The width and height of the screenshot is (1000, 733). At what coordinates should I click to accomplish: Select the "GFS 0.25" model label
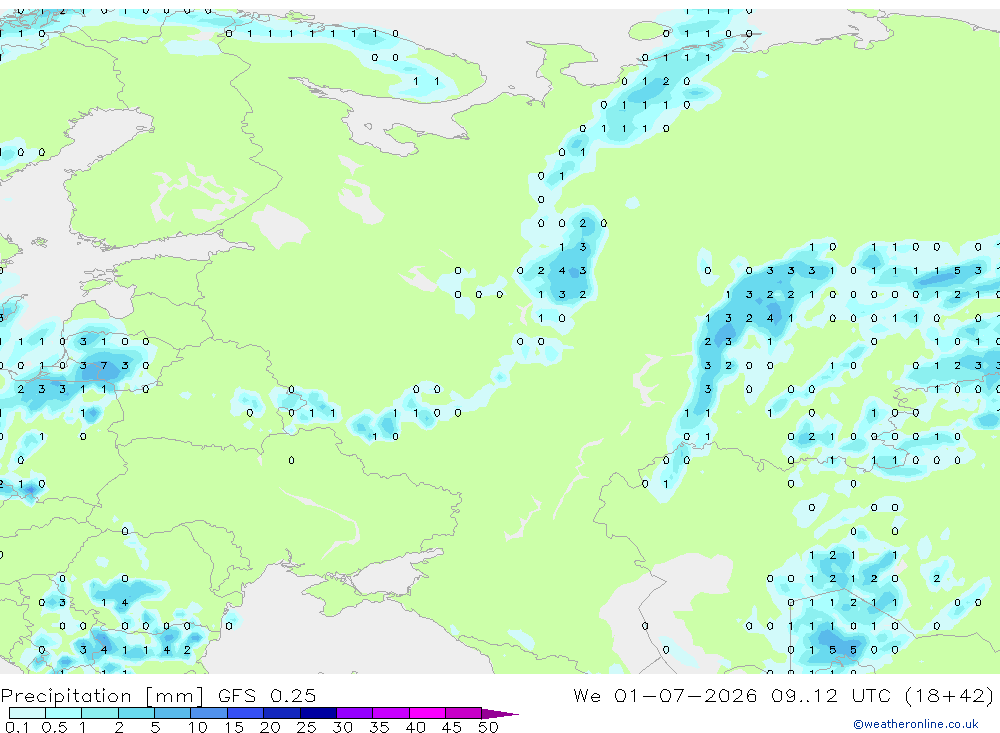[267, 696]
